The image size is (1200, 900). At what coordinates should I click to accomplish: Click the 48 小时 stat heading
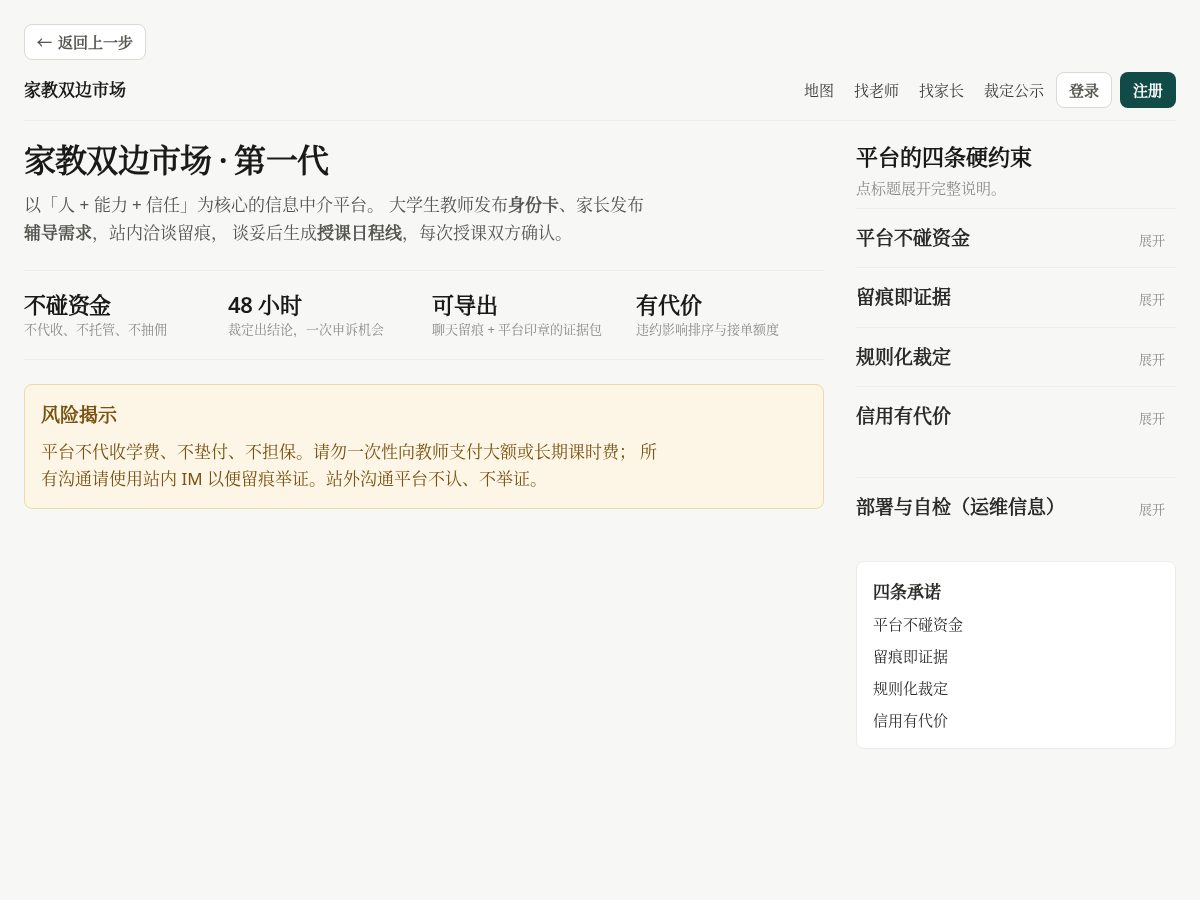264,305
